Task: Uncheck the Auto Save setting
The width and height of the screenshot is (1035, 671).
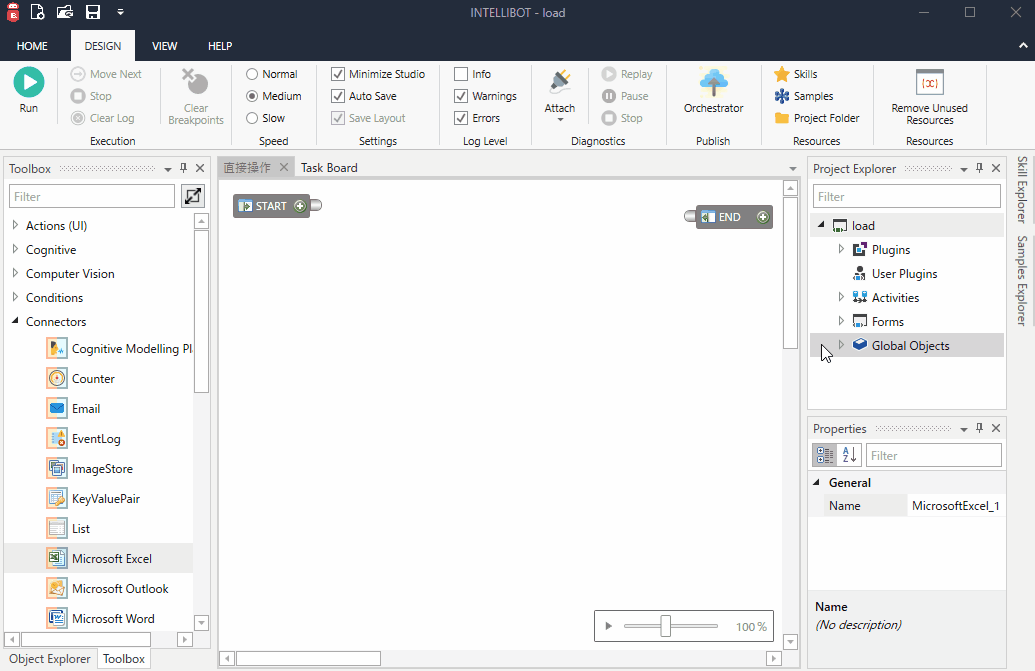Action: click(338, 95)
